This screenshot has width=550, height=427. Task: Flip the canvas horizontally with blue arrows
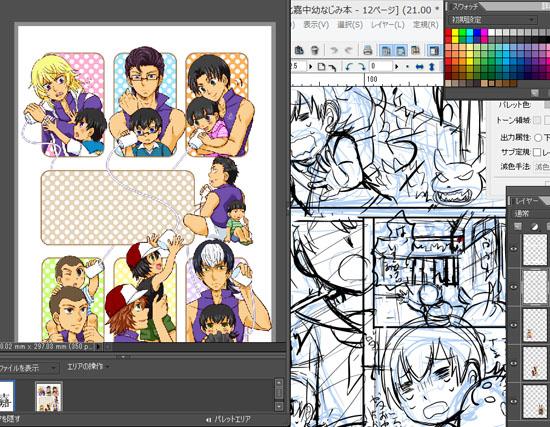click(419, 67)
